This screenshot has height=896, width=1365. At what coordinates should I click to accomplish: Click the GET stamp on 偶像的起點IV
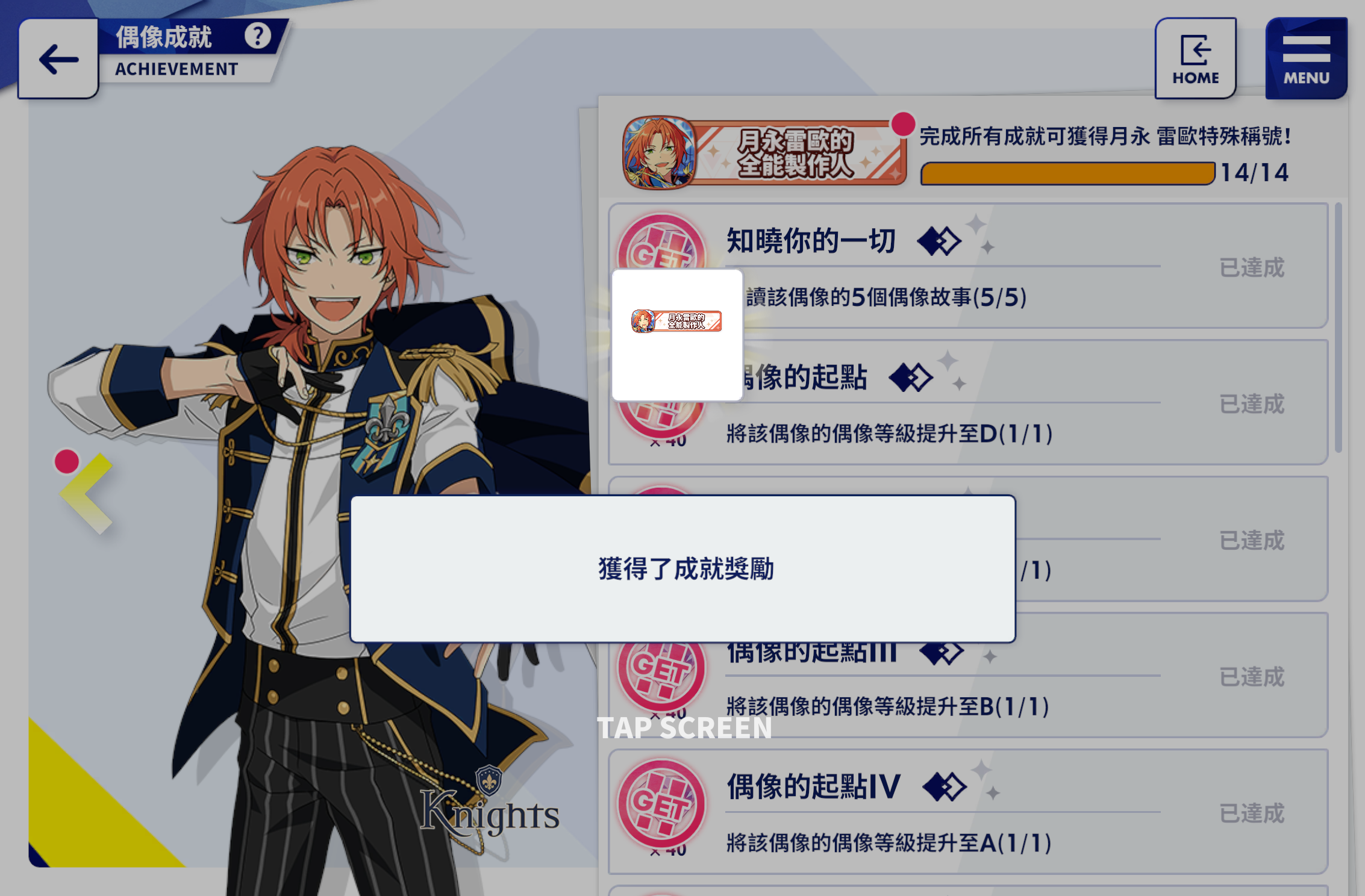(x=661, y=803)
